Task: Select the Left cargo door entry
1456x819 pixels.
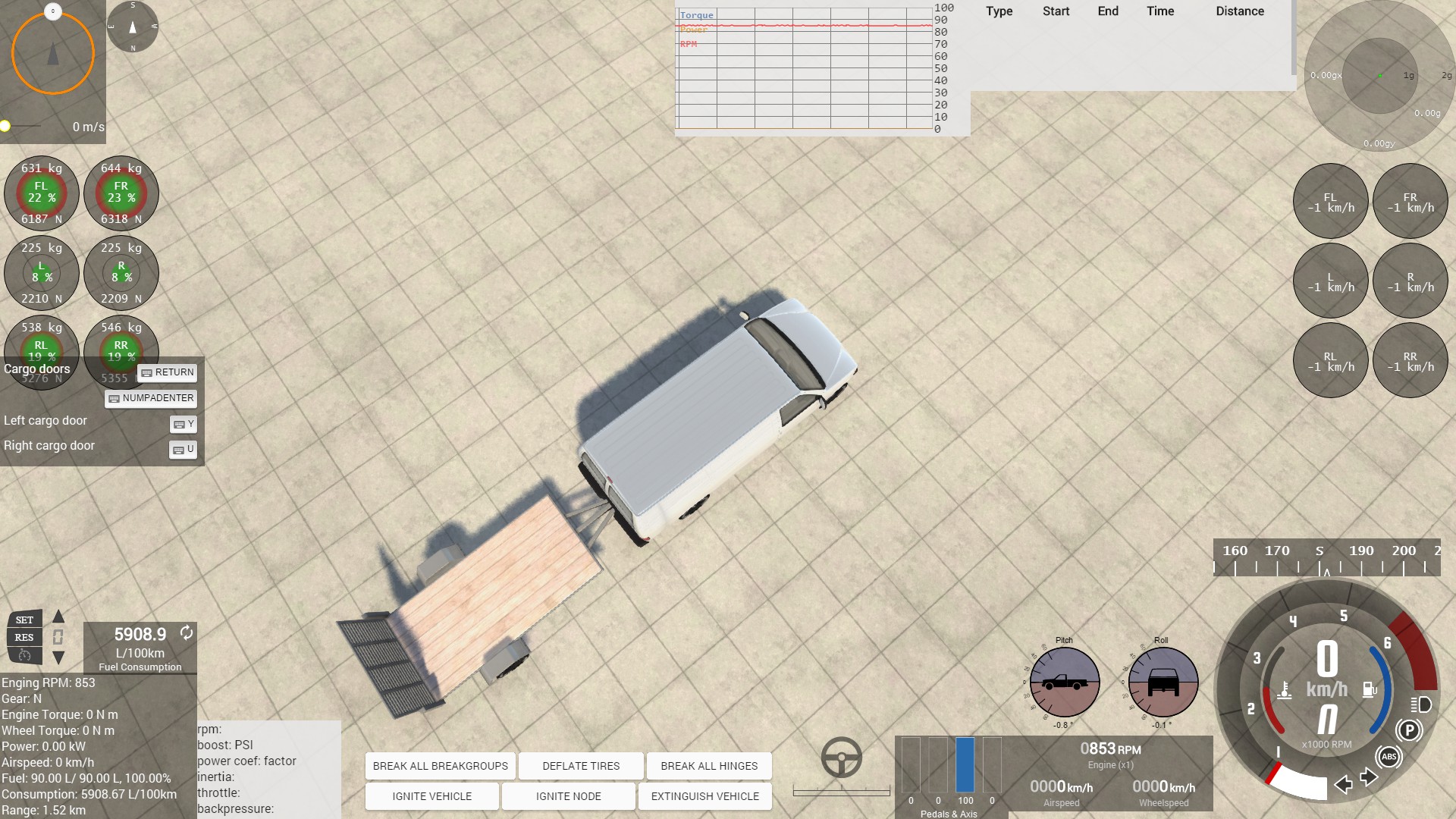Action: 45,420
